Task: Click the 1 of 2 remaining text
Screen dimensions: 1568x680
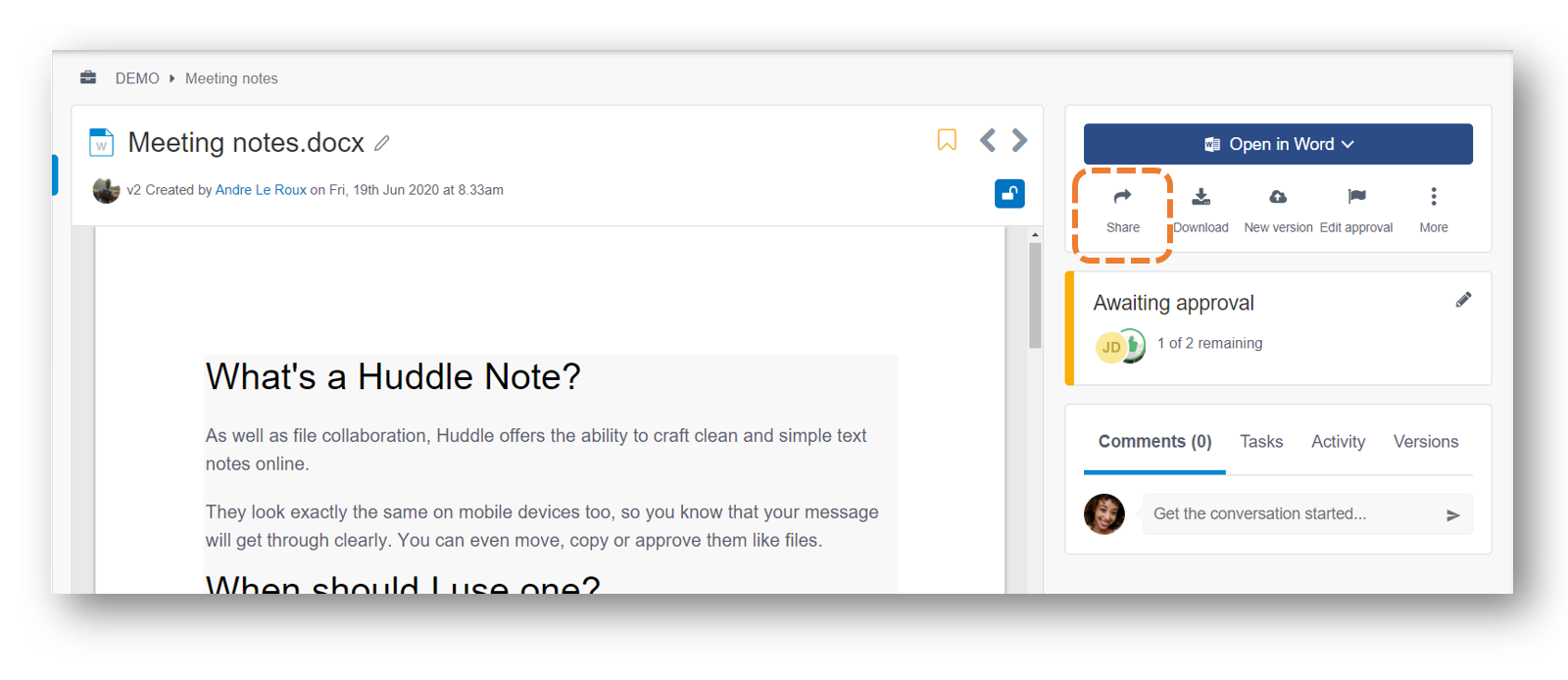Action: coord(1209,343)
